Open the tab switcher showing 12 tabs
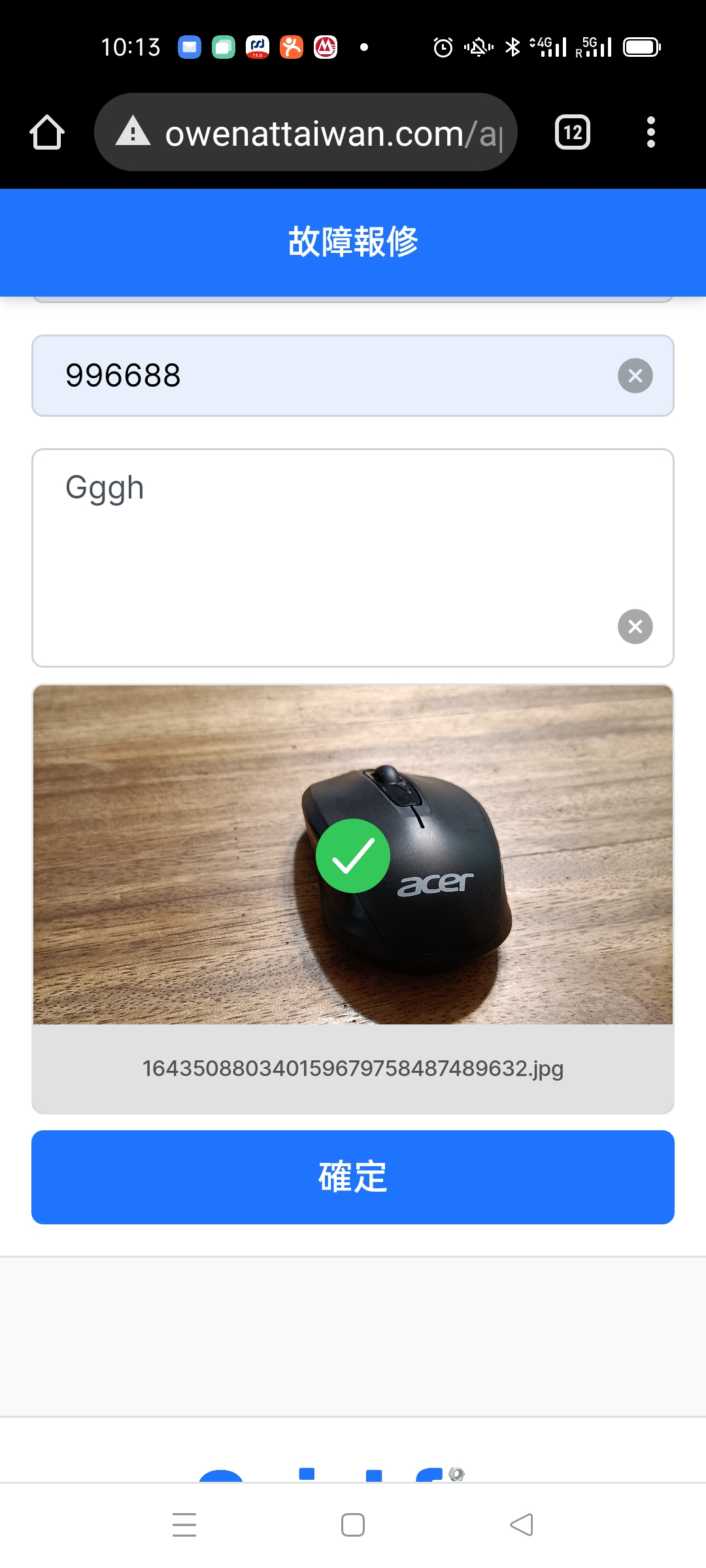 [573, 133]
